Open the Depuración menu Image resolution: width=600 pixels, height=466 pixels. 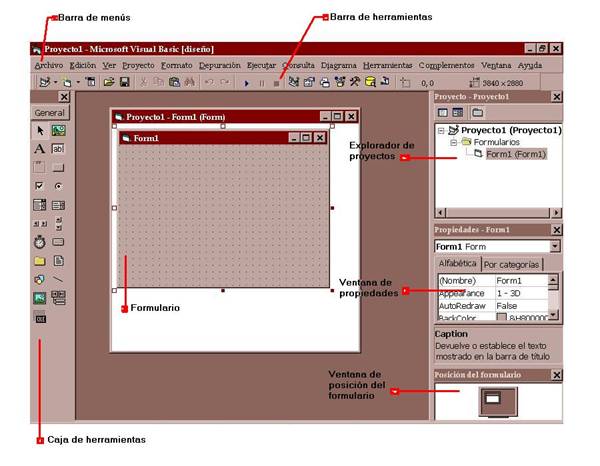pos(220,65)
